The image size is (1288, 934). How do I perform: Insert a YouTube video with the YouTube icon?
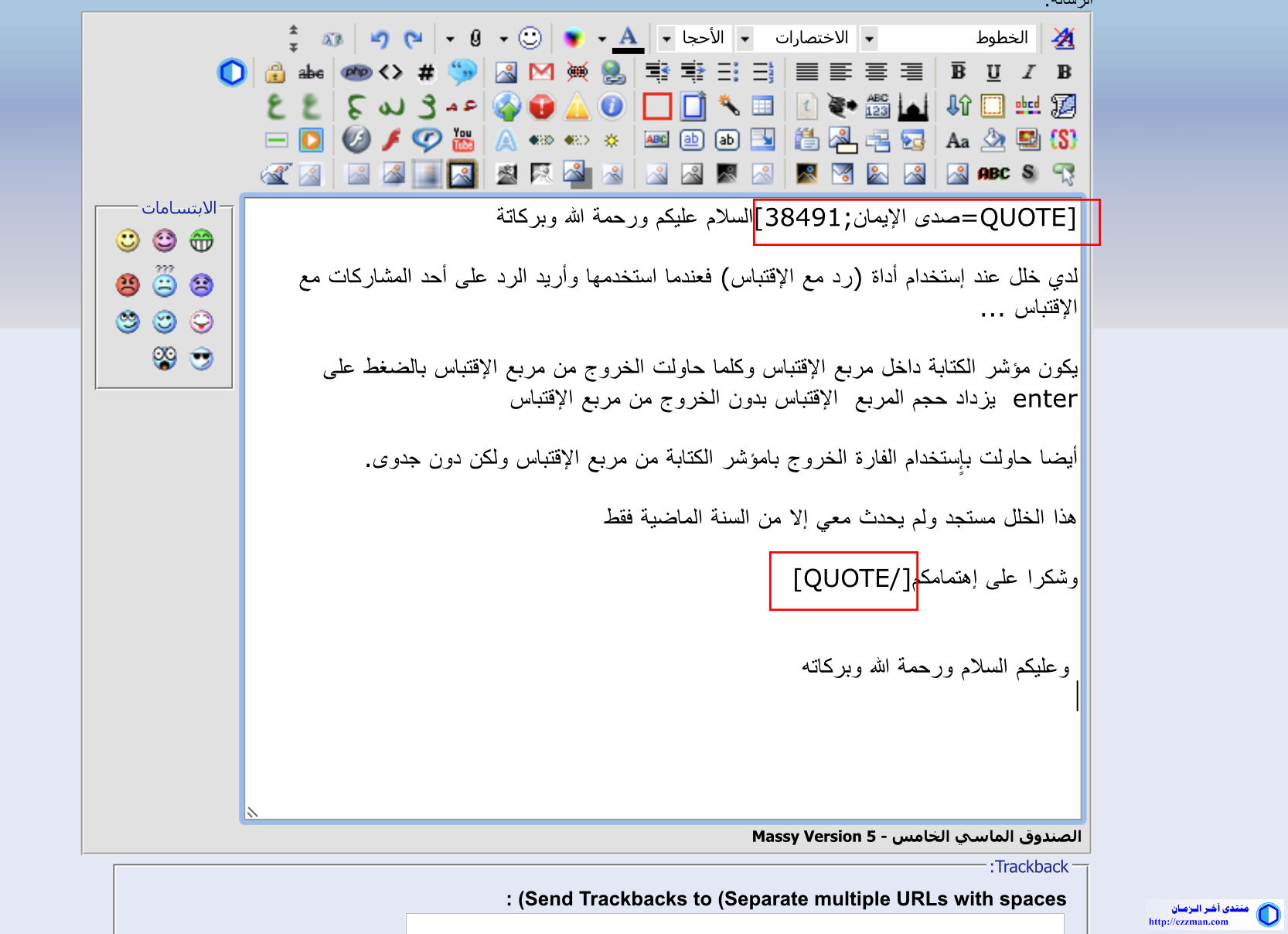462,140
